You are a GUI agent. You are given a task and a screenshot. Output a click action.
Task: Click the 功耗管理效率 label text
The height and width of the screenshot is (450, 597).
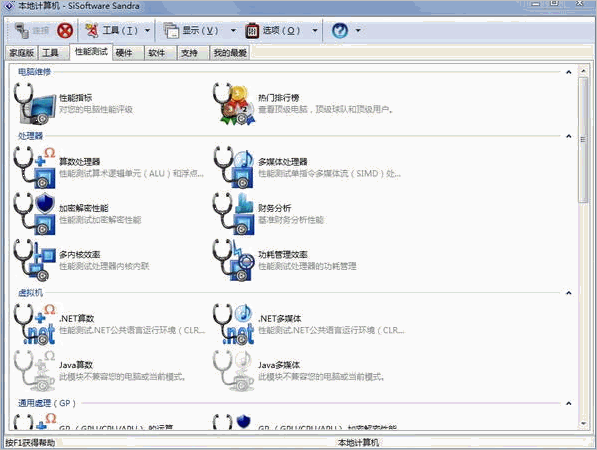pos(283,254)
